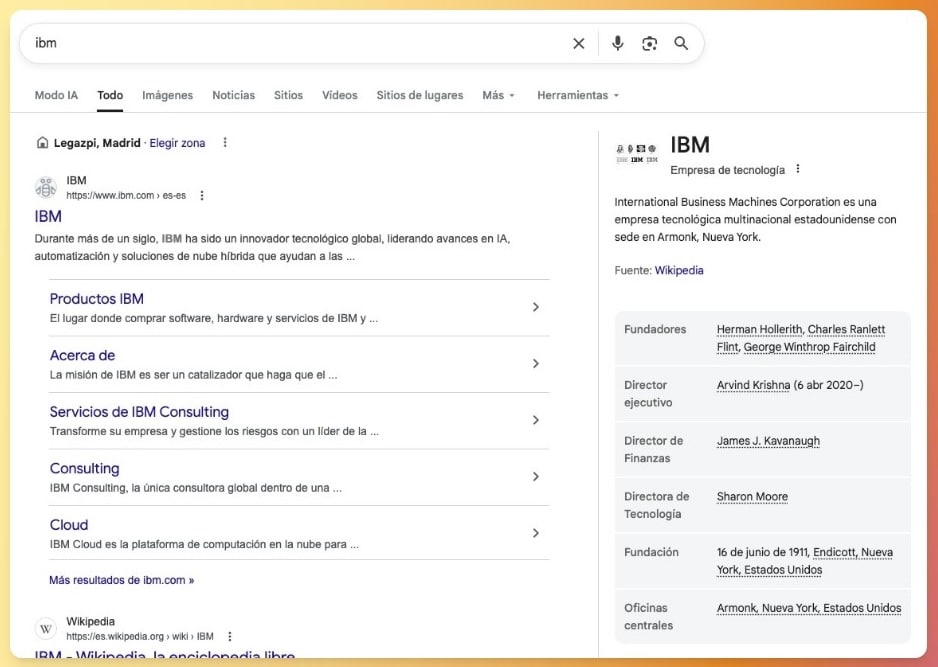Expand the Productos IBM sitelink chevron

[536, 307]
